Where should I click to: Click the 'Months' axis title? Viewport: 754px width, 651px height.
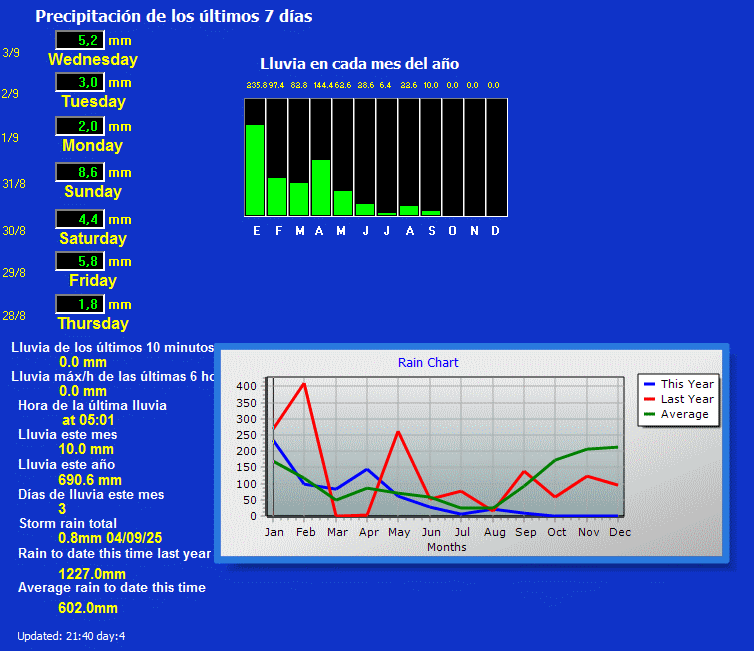coord(447,547)
